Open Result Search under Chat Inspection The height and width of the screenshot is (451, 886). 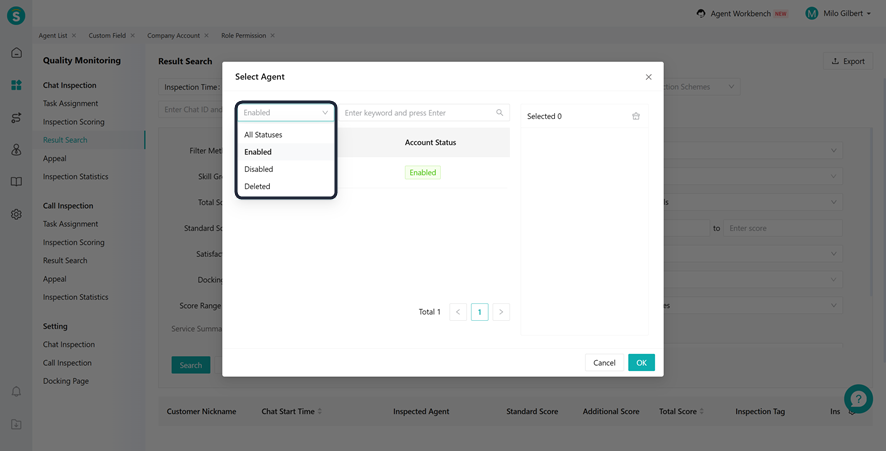click(65, 140)
